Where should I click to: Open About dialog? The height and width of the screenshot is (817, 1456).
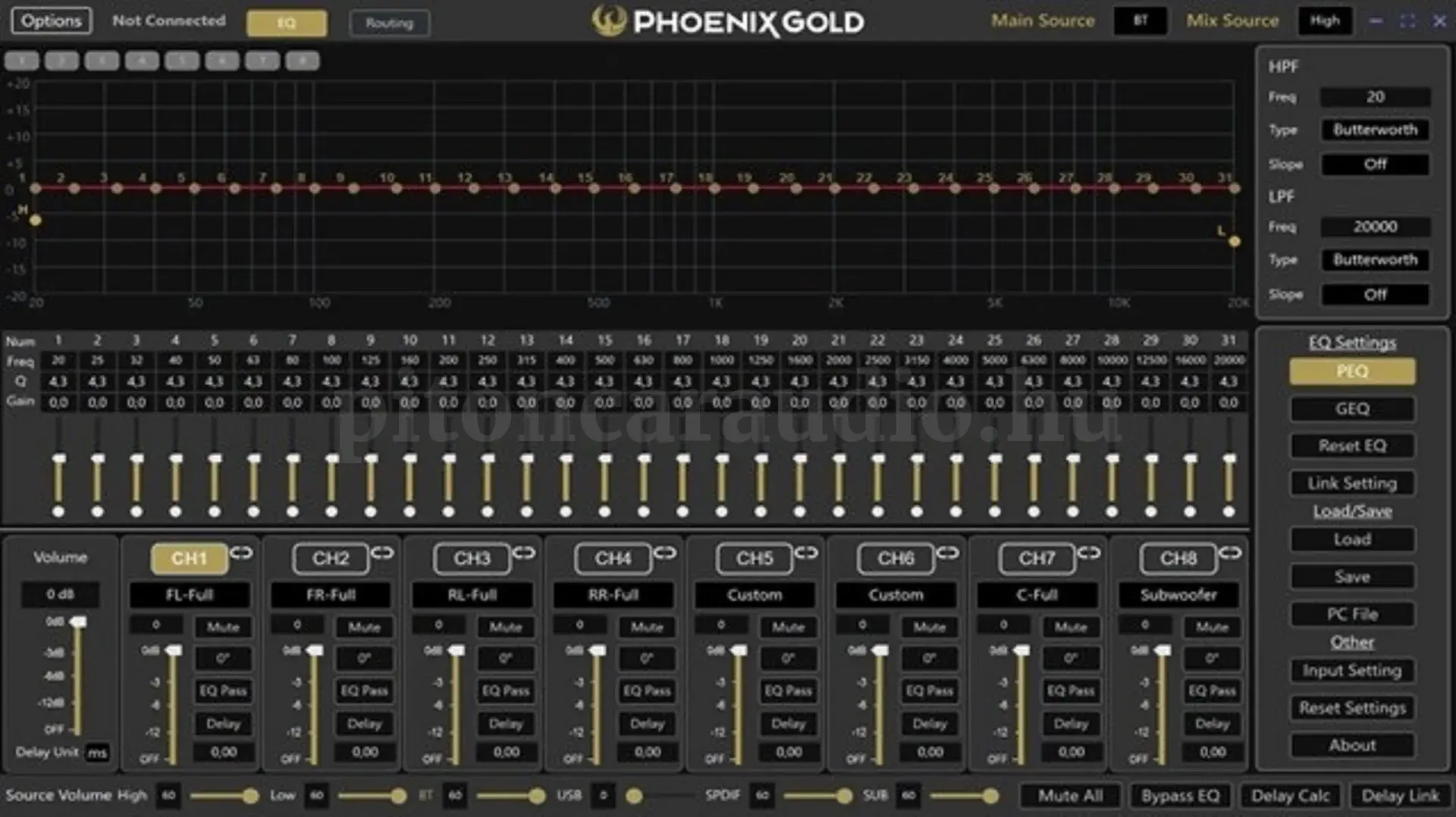tap(1352, 746)
